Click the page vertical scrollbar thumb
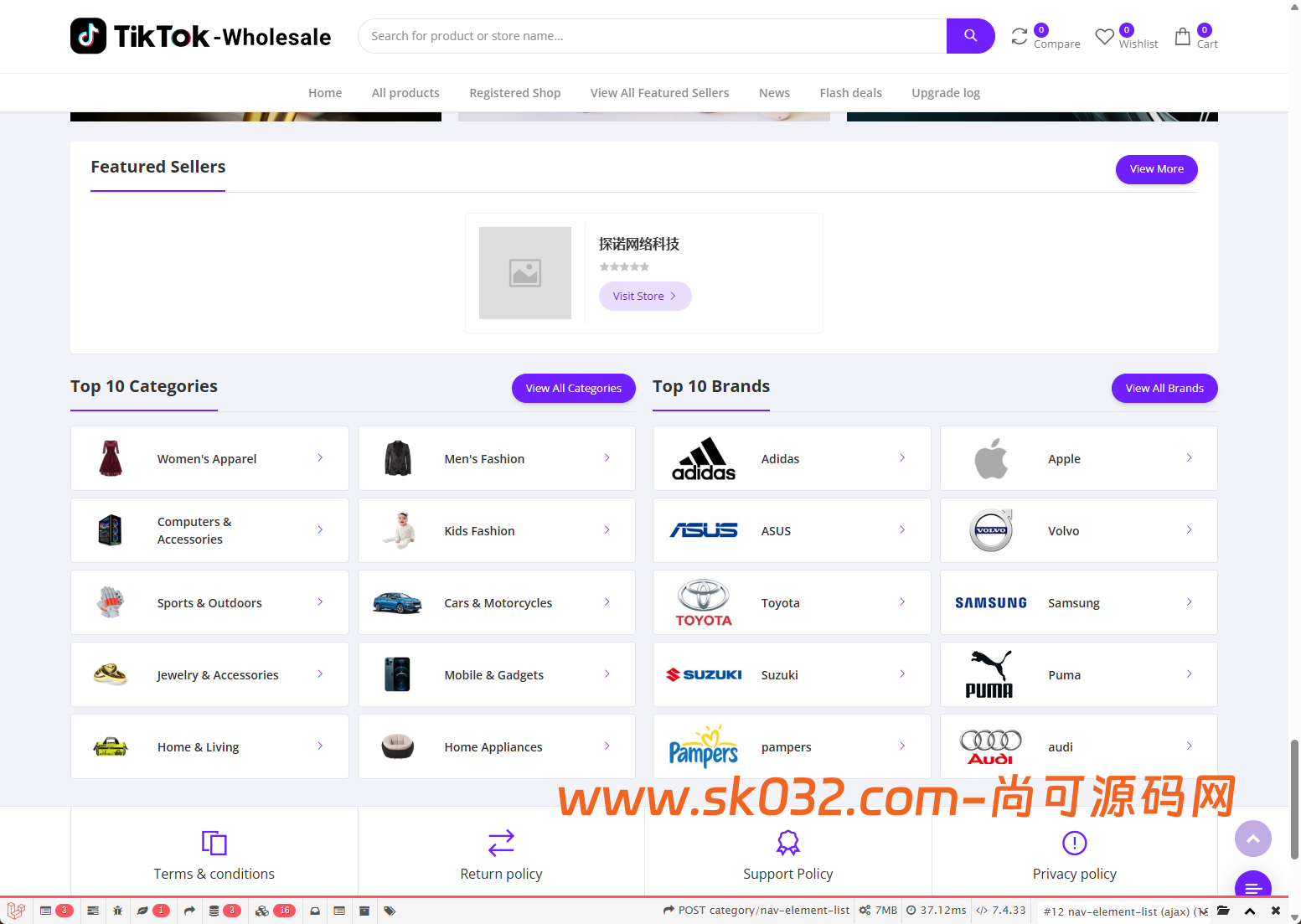This screenshot has height=924, width=1301. (1294, 798)
